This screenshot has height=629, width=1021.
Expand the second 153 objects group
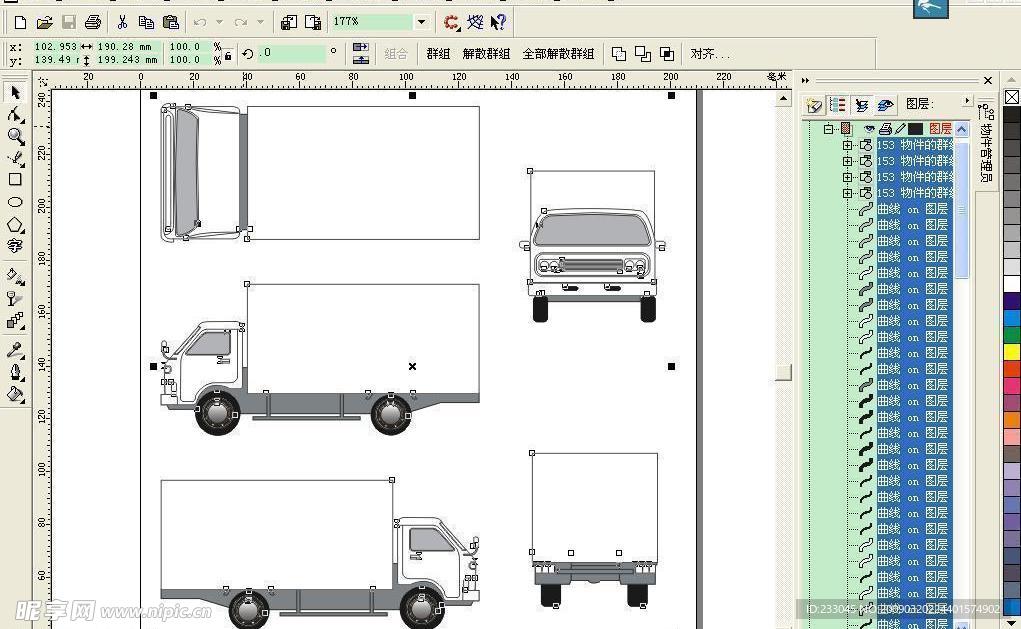847,161
